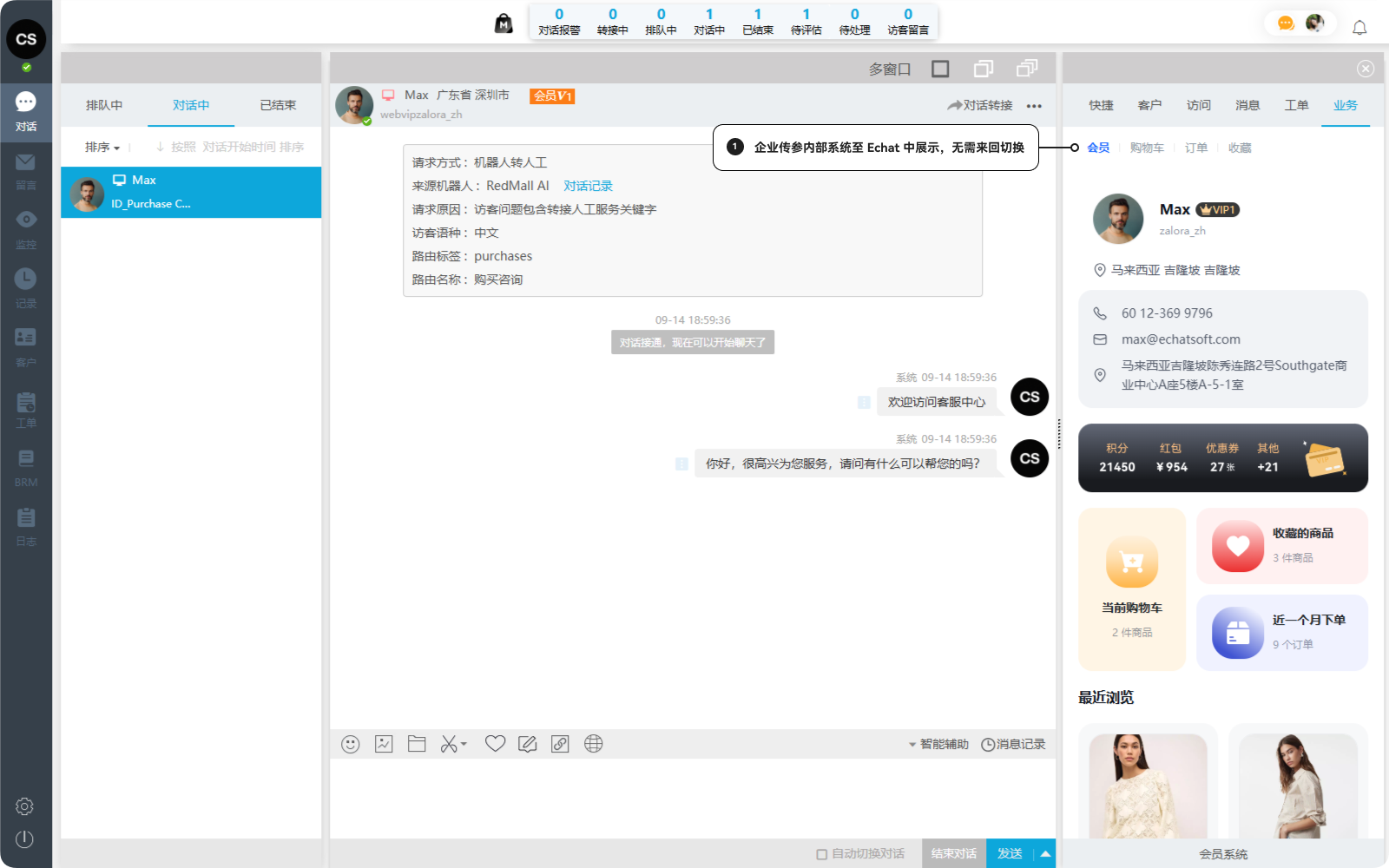Open the 监控 monitoring eye icon in sidebar

click(26, 228)
